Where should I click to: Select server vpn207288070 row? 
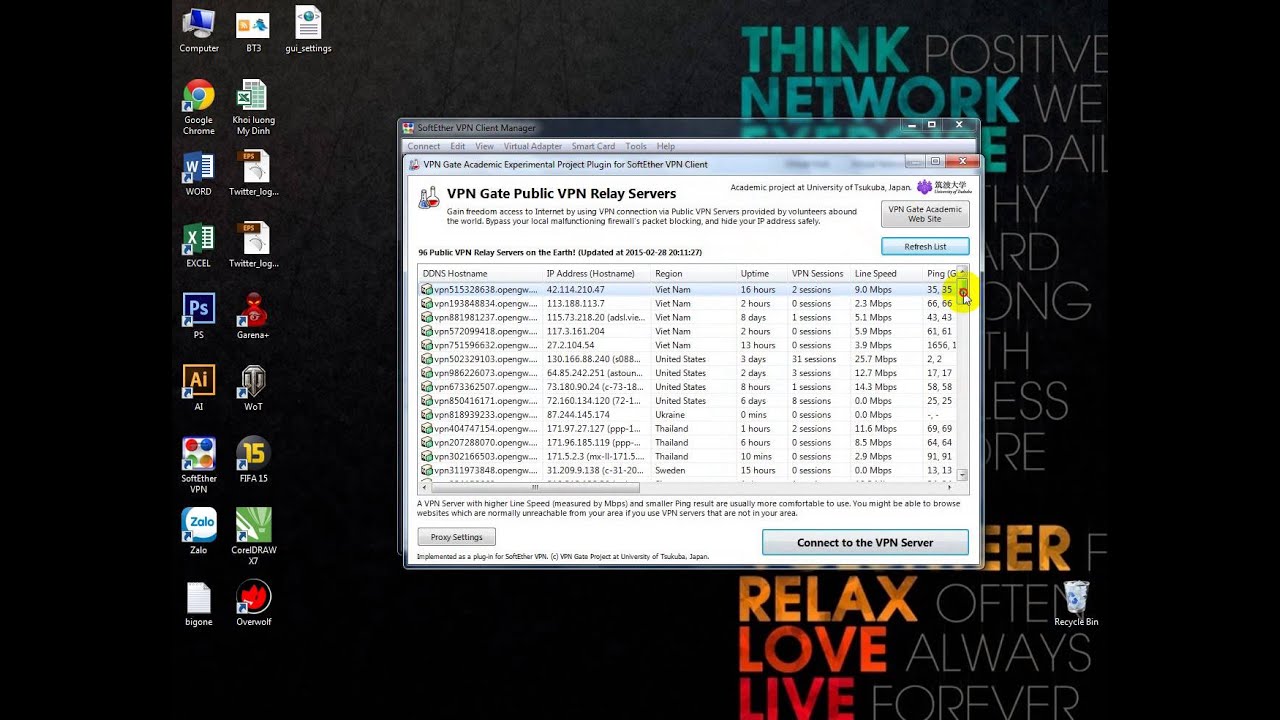687,443
